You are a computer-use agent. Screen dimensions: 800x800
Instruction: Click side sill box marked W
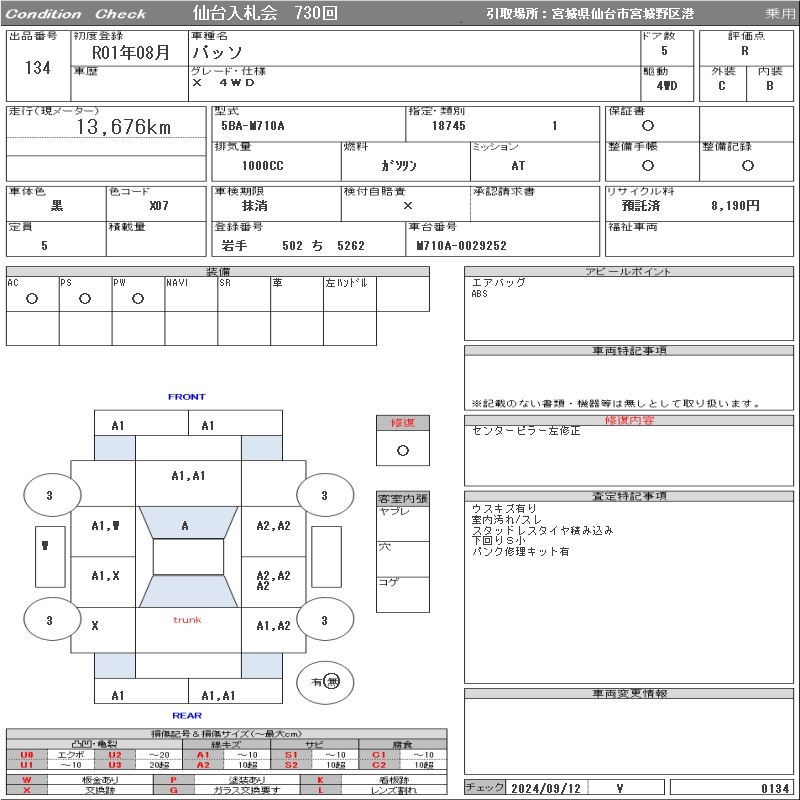click(x=50, y=557)
